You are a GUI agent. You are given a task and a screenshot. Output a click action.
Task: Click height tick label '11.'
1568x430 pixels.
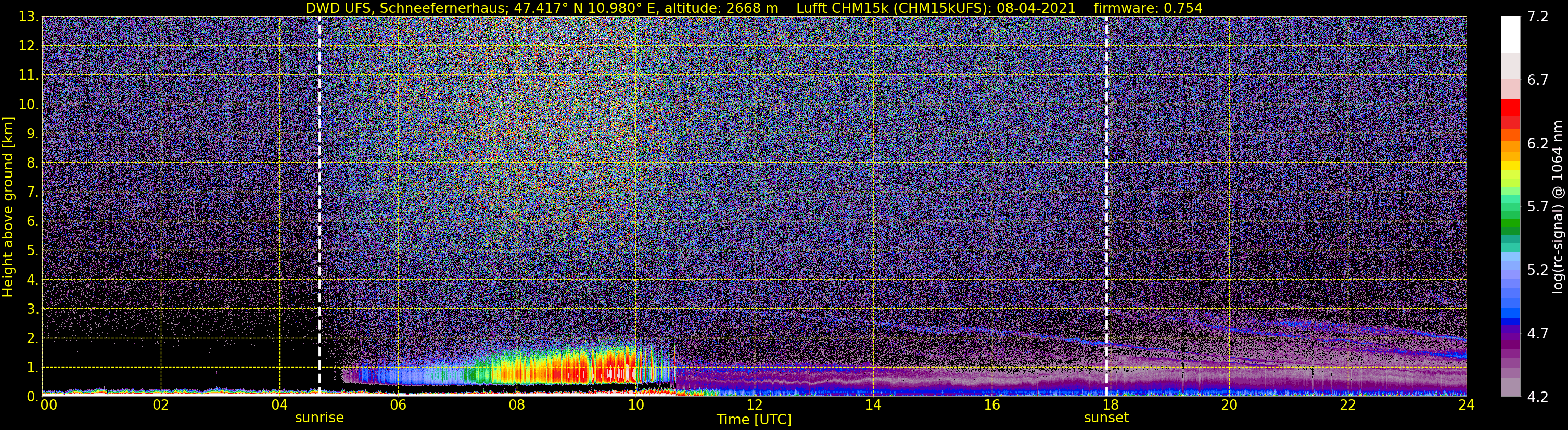[29, 75]
